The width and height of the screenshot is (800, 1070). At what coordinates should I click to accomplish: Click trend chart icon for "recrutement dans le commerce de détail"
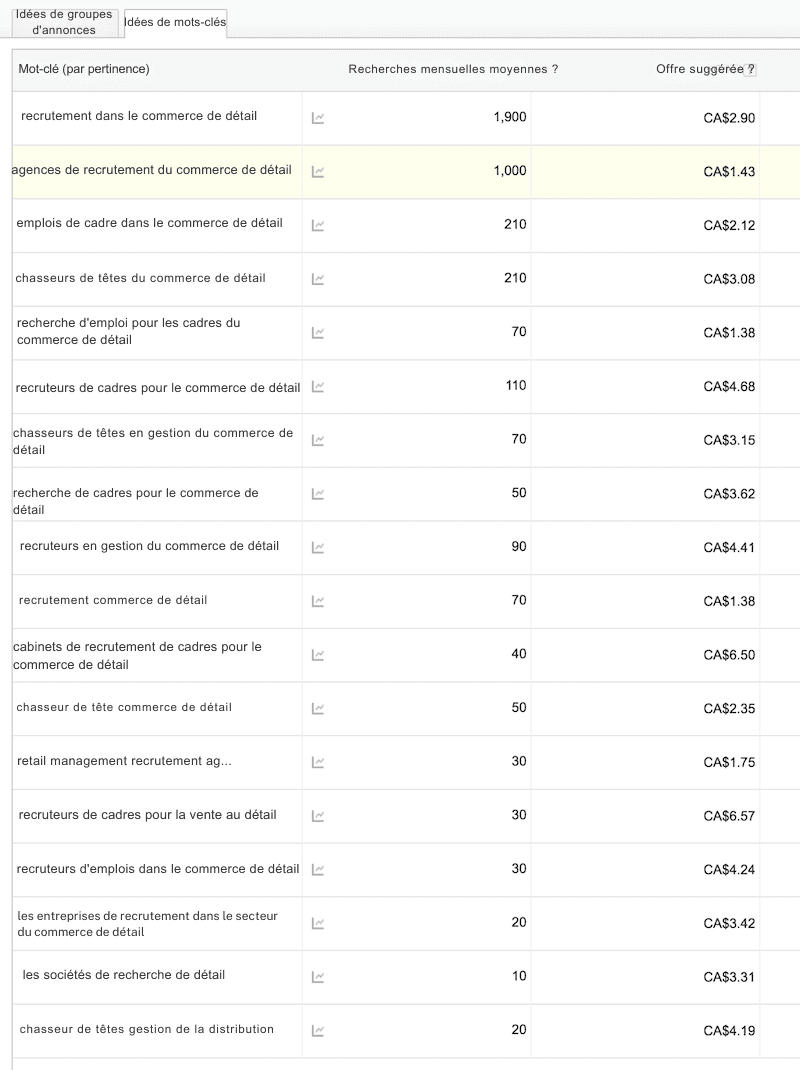[318, 116]
